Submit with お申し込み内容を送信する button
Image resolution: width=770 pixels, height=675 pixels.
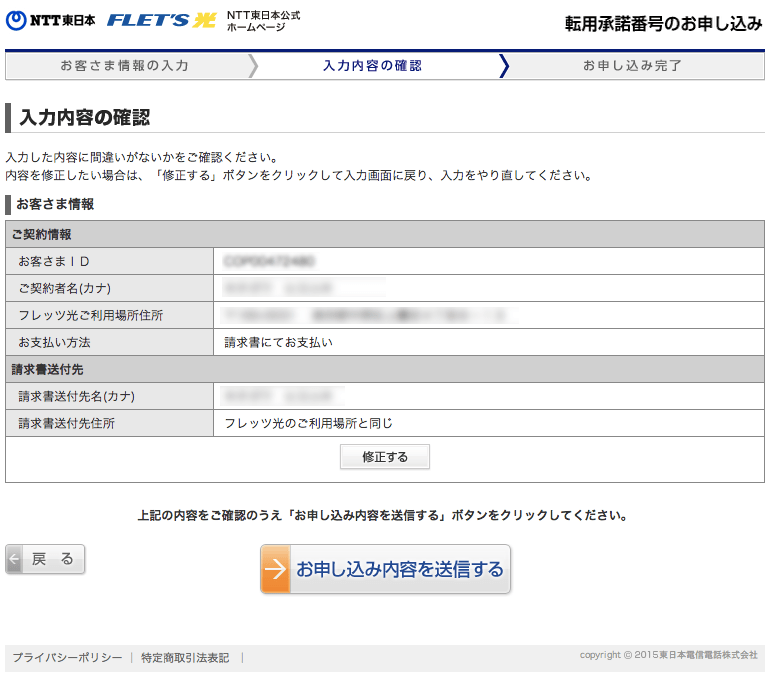pos(385,569)
